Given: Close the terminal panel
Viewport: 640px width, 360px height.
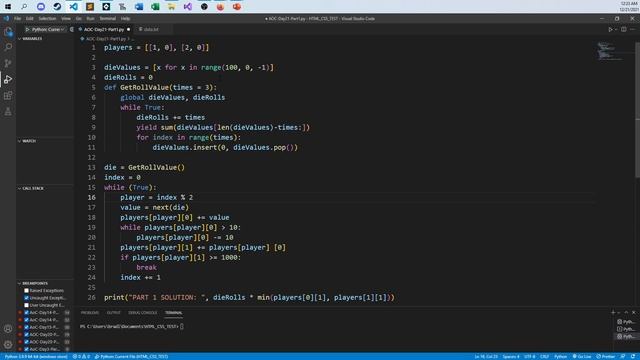Looking at the screenshot, I should point(633,312).
